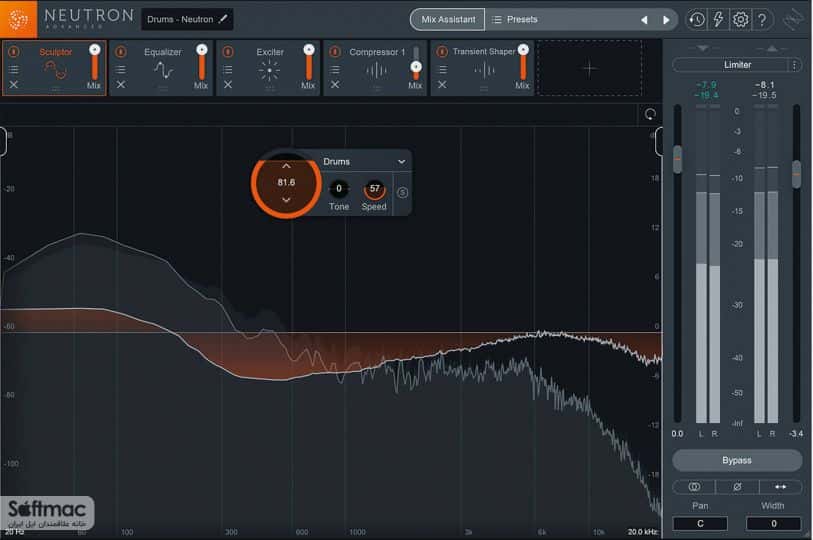
Task: Add a new module in empty slot
Action: click(590, 68)
